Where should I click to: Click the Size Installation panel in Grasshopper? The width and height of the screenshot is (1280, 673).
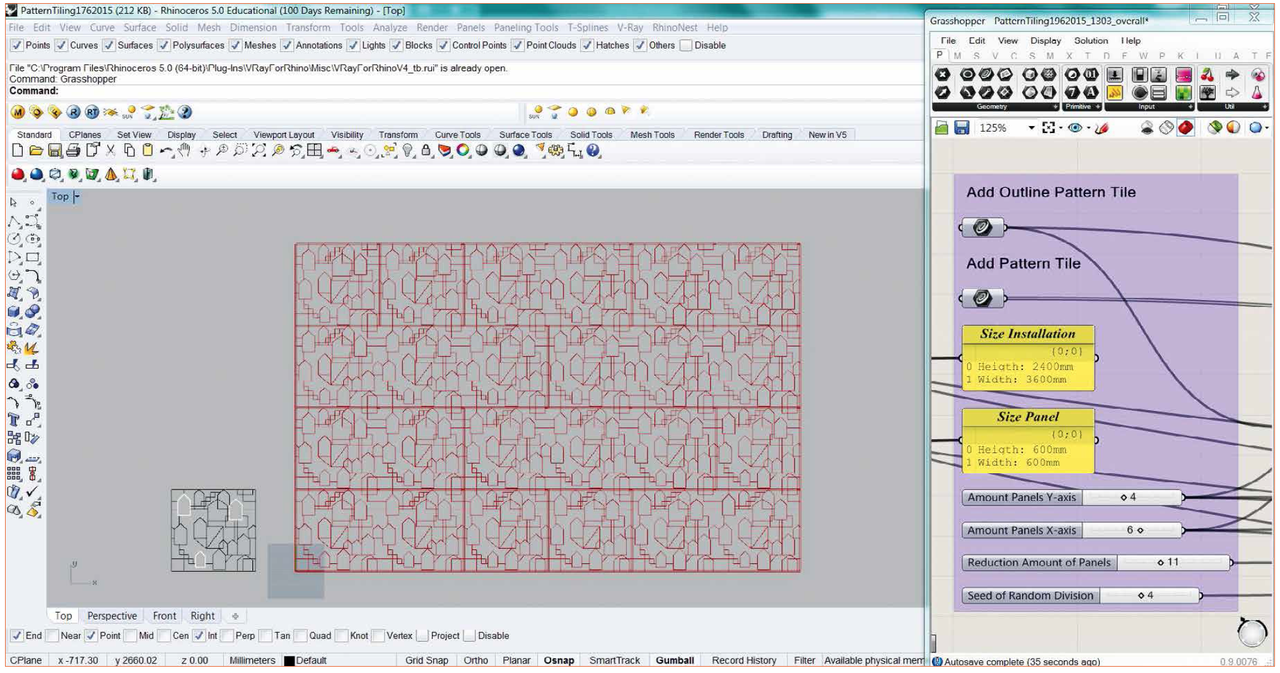click(x=1028, y=360)
